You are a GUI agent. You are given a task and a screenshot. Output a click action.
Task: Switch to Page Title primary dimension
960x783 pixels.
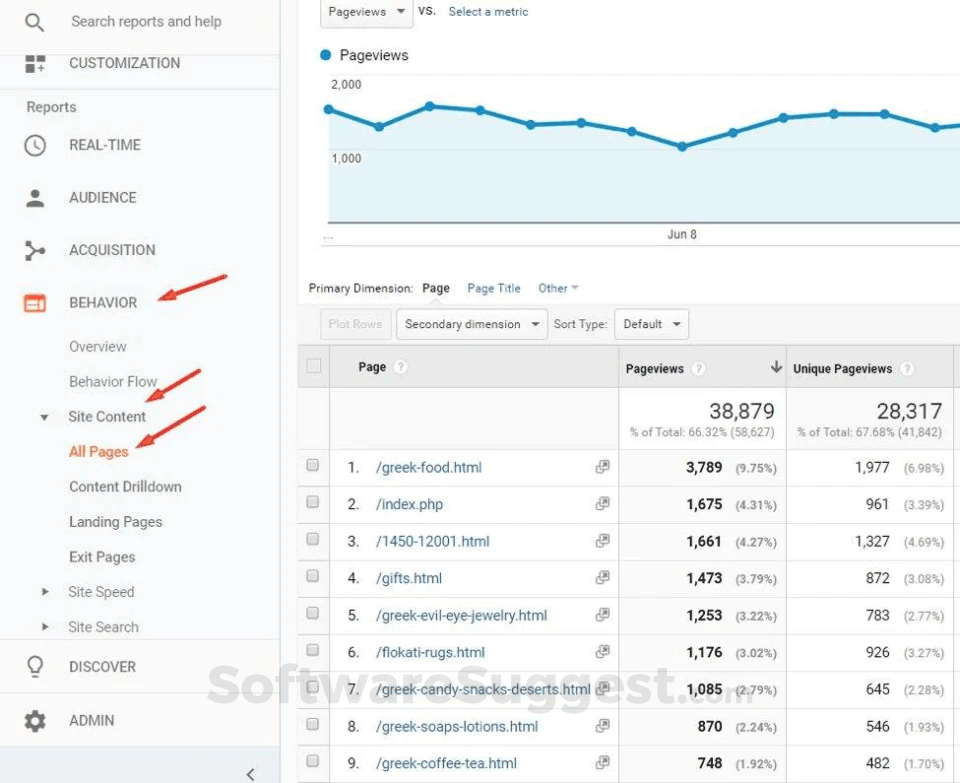(x=494, y=288)
